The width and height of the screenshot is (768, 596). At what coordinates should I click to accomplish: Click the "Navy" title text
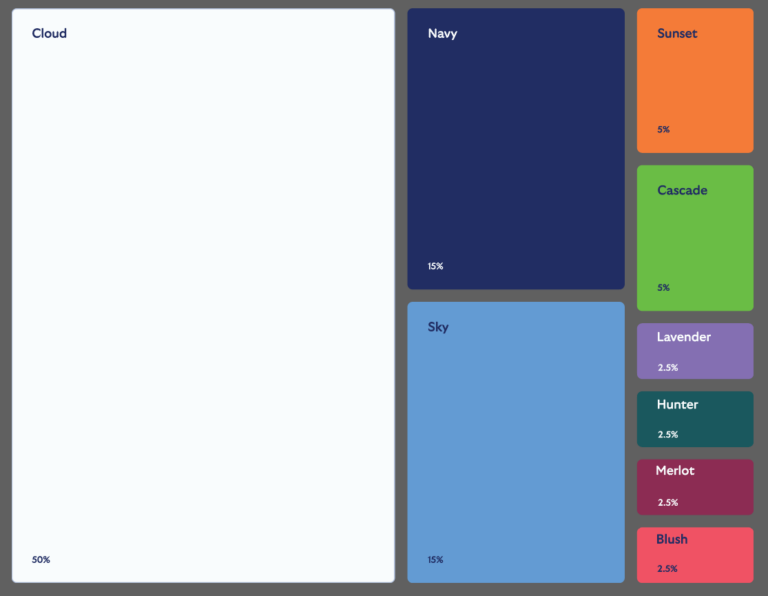tap(442, 33)
